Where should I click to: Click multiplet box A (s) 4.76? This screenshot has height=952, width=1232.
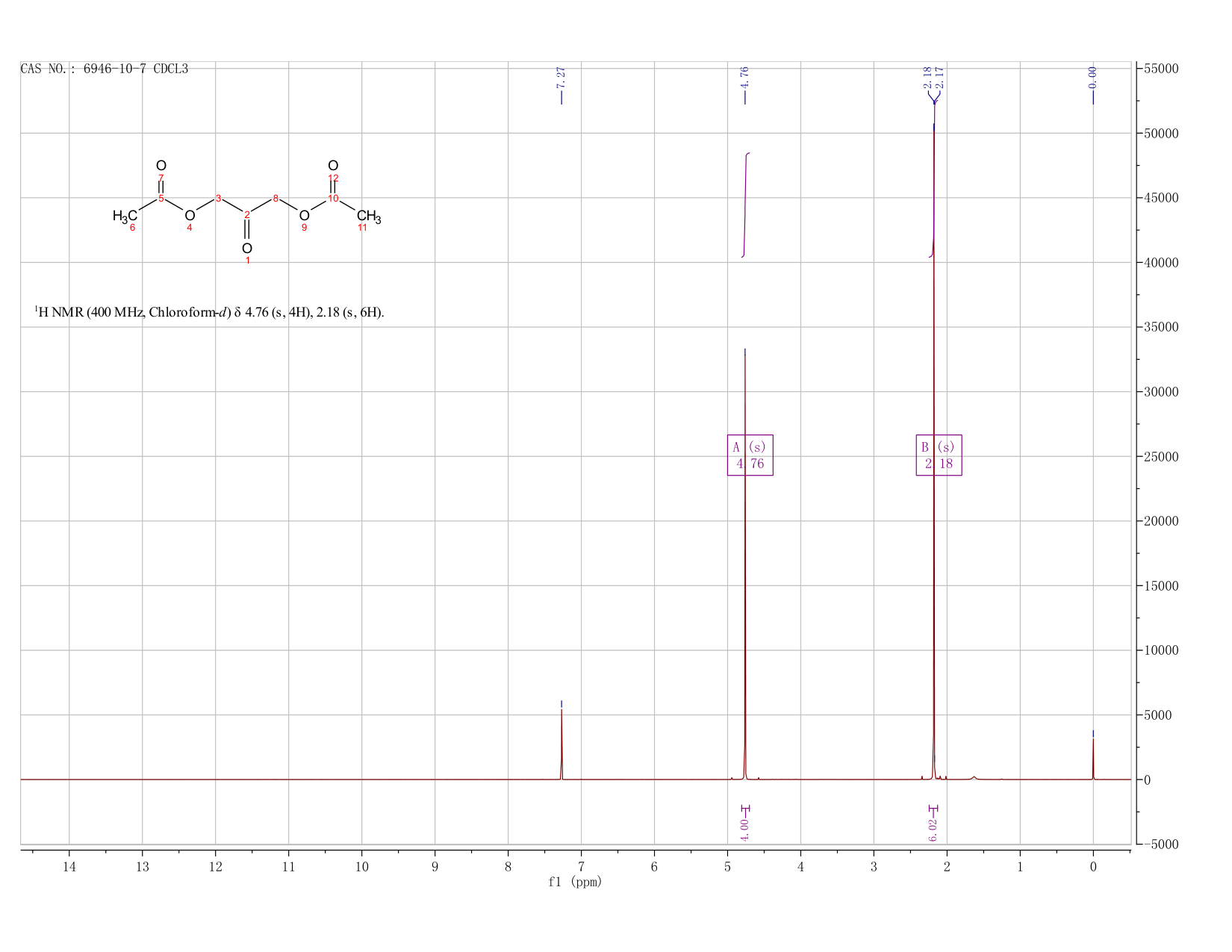click(750, 455)
